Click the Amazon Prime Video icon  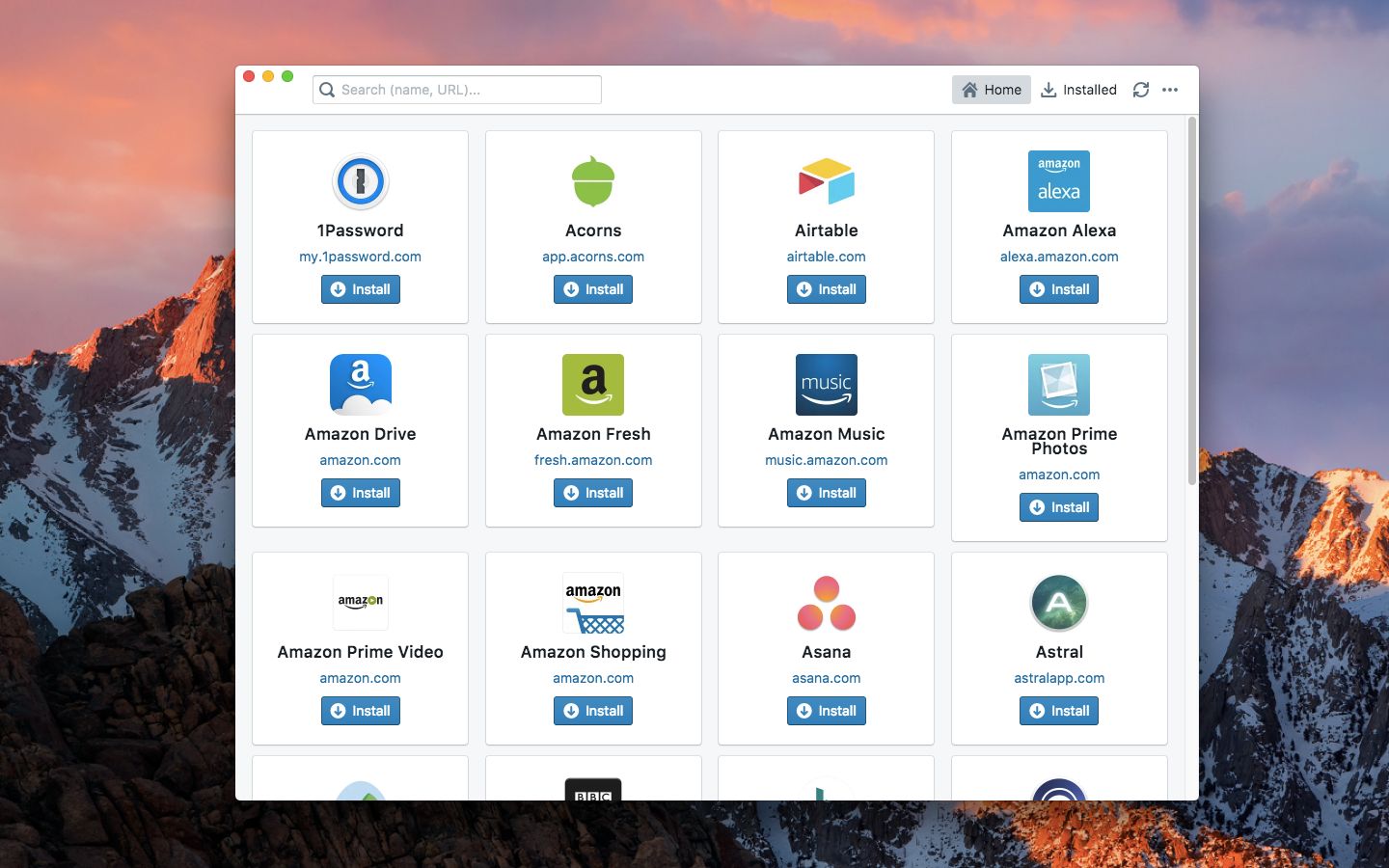tap(360, 603)
